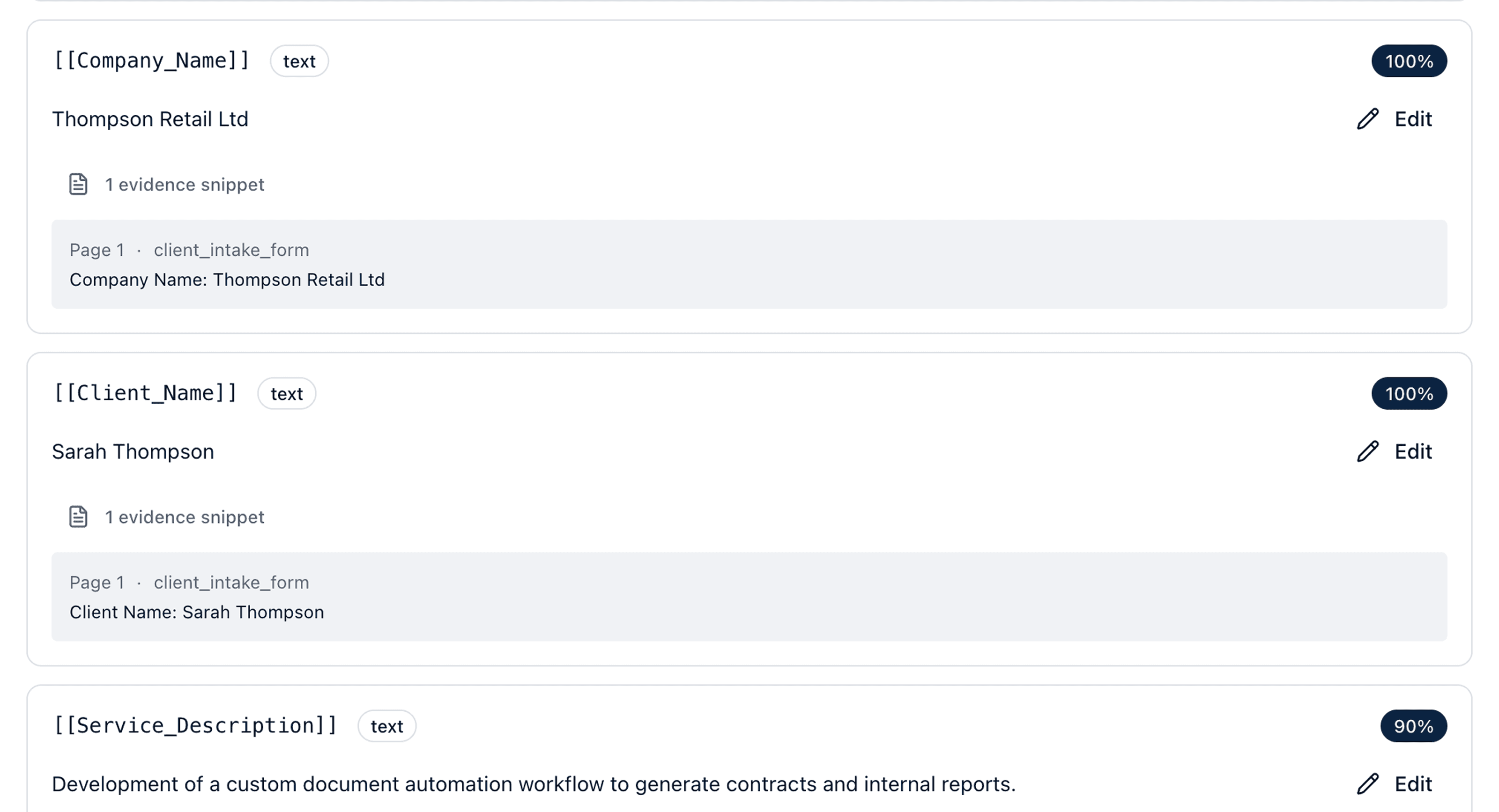Select the text type badge beside Client_Name
Viewport: 1499px width, 812px height.
(x=286, y=393)
